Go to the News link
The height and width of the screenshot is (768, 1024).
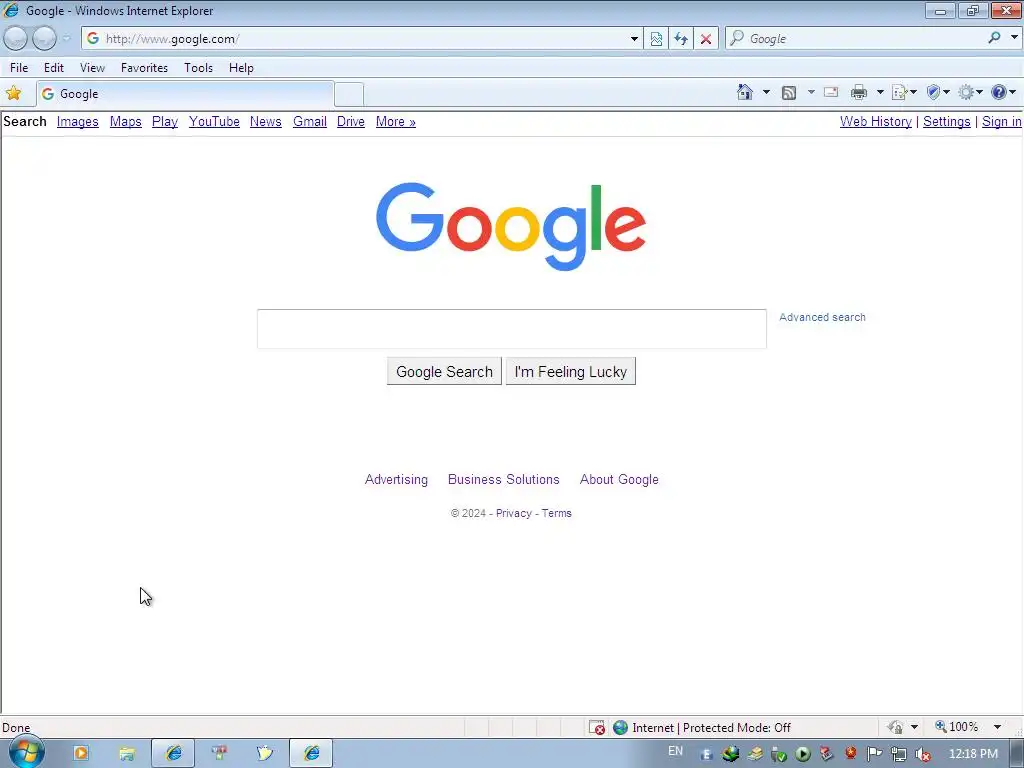pyautogui.click(x=266, y=121)
